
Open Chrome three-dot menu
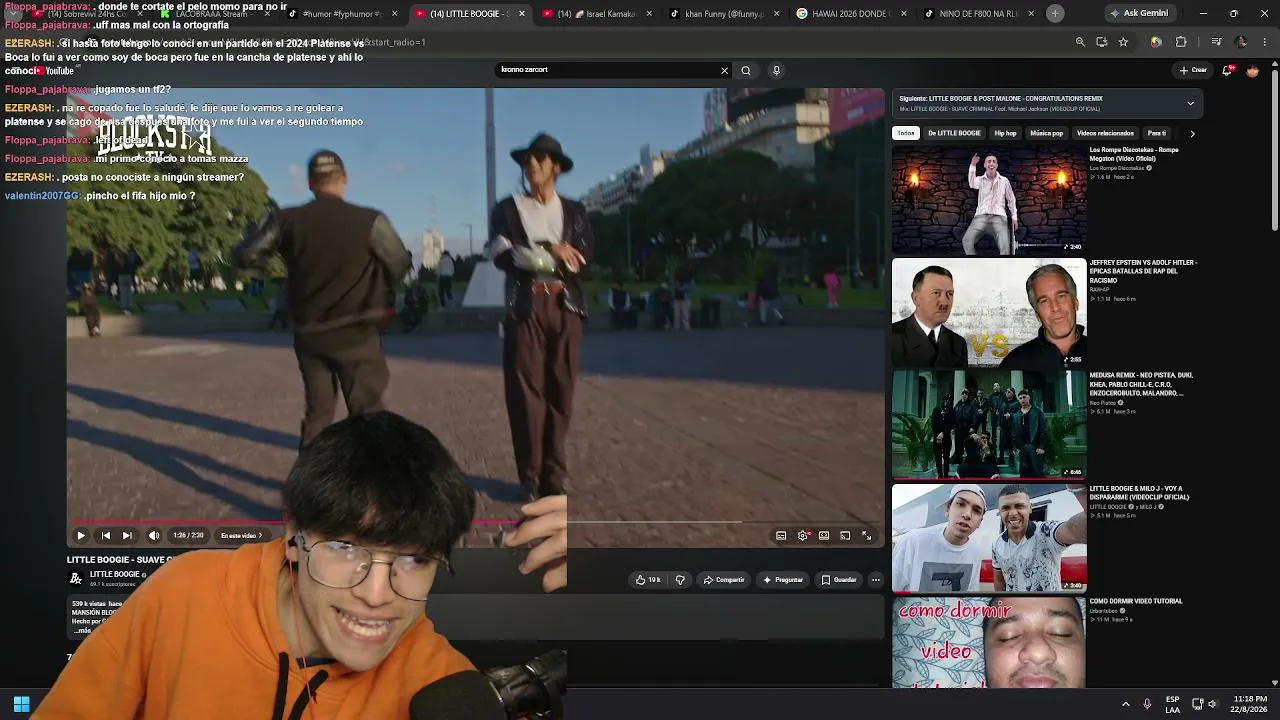(1264, 42)
